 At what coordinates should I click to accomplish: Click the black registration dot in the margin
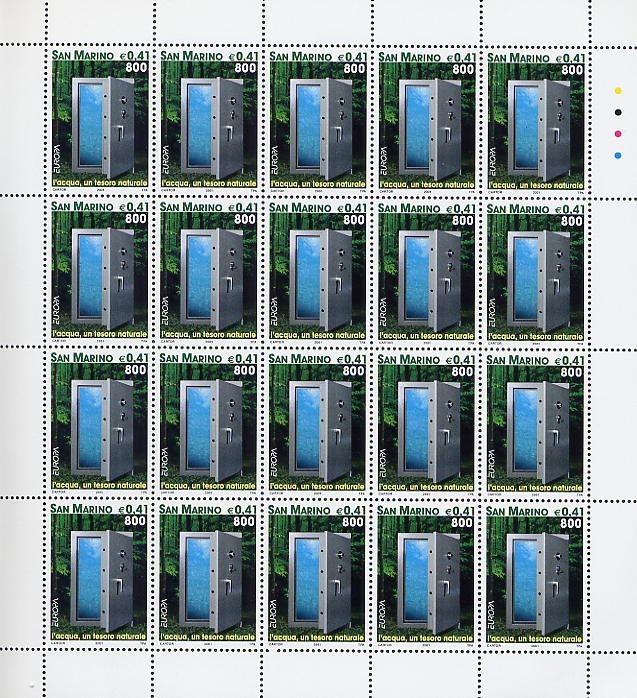[x=618, y=113]
